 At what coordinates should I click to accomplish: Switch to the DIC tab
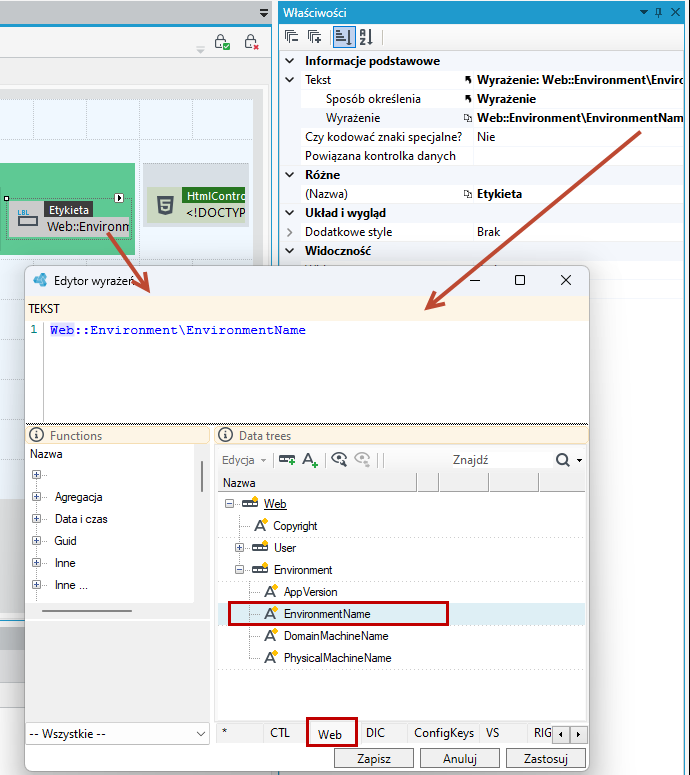point(375,732)
